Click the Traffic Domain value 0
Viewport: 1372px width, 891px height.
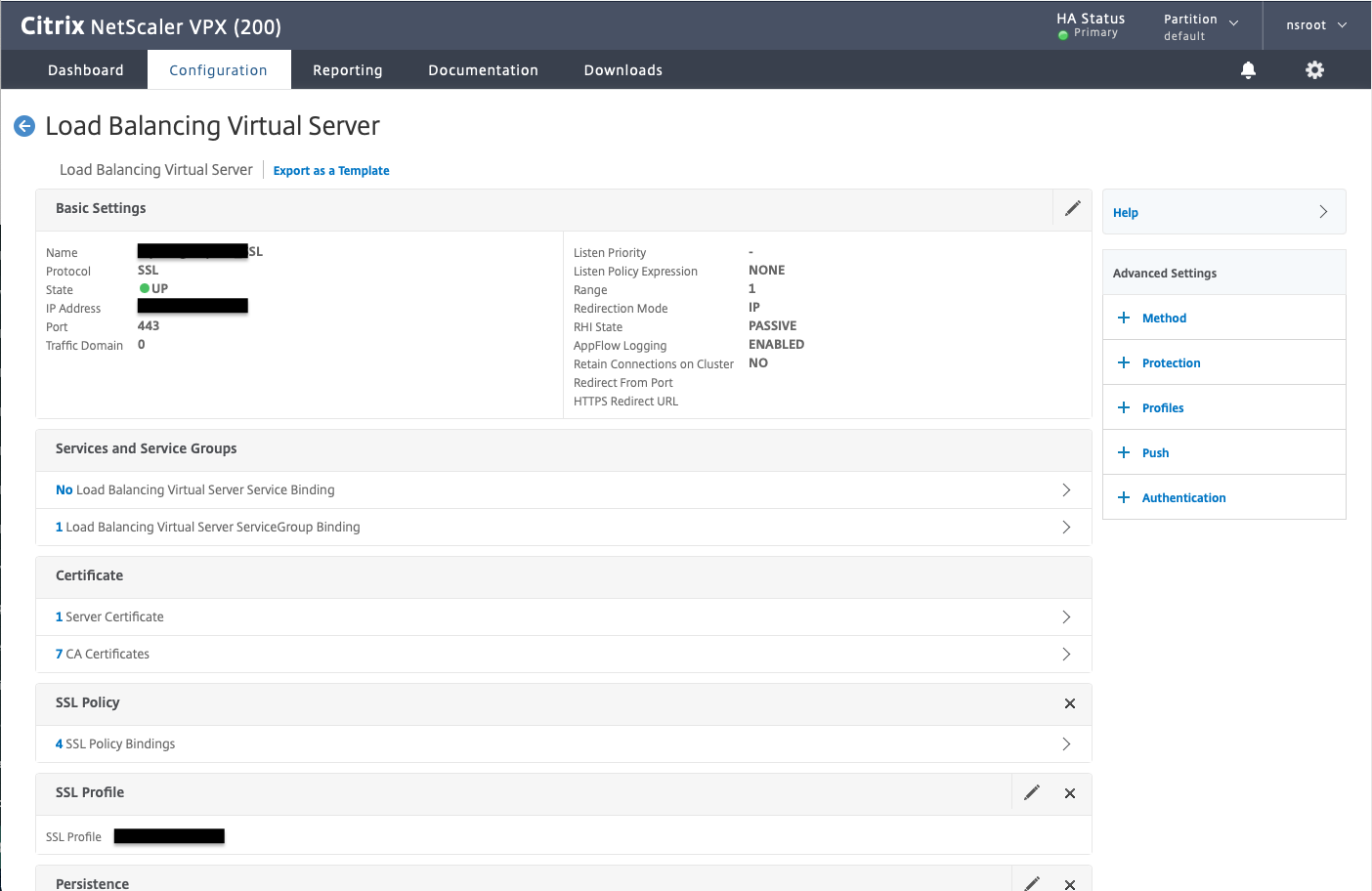[x=142, y=345]
